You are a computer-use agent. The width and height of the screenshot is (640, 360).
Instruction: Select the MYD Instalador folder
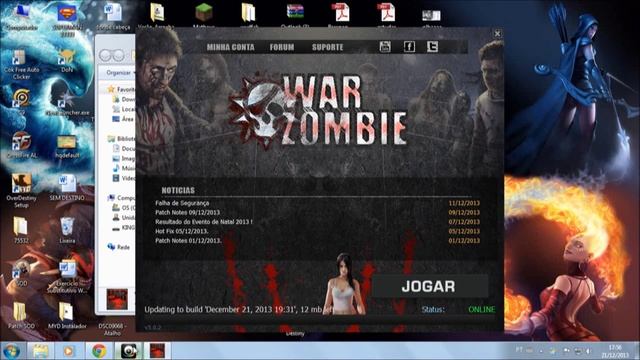67,316
